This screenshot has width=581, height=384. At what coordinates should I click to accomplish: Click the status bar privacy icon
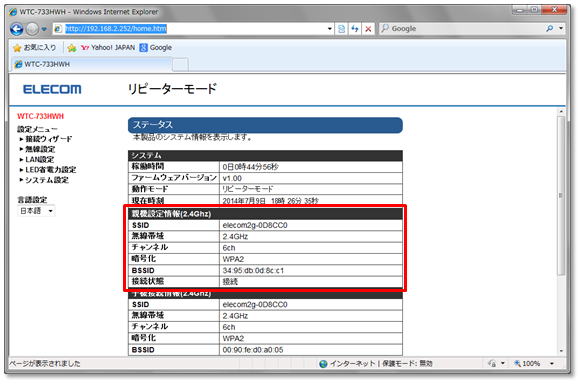pos(492,364)
